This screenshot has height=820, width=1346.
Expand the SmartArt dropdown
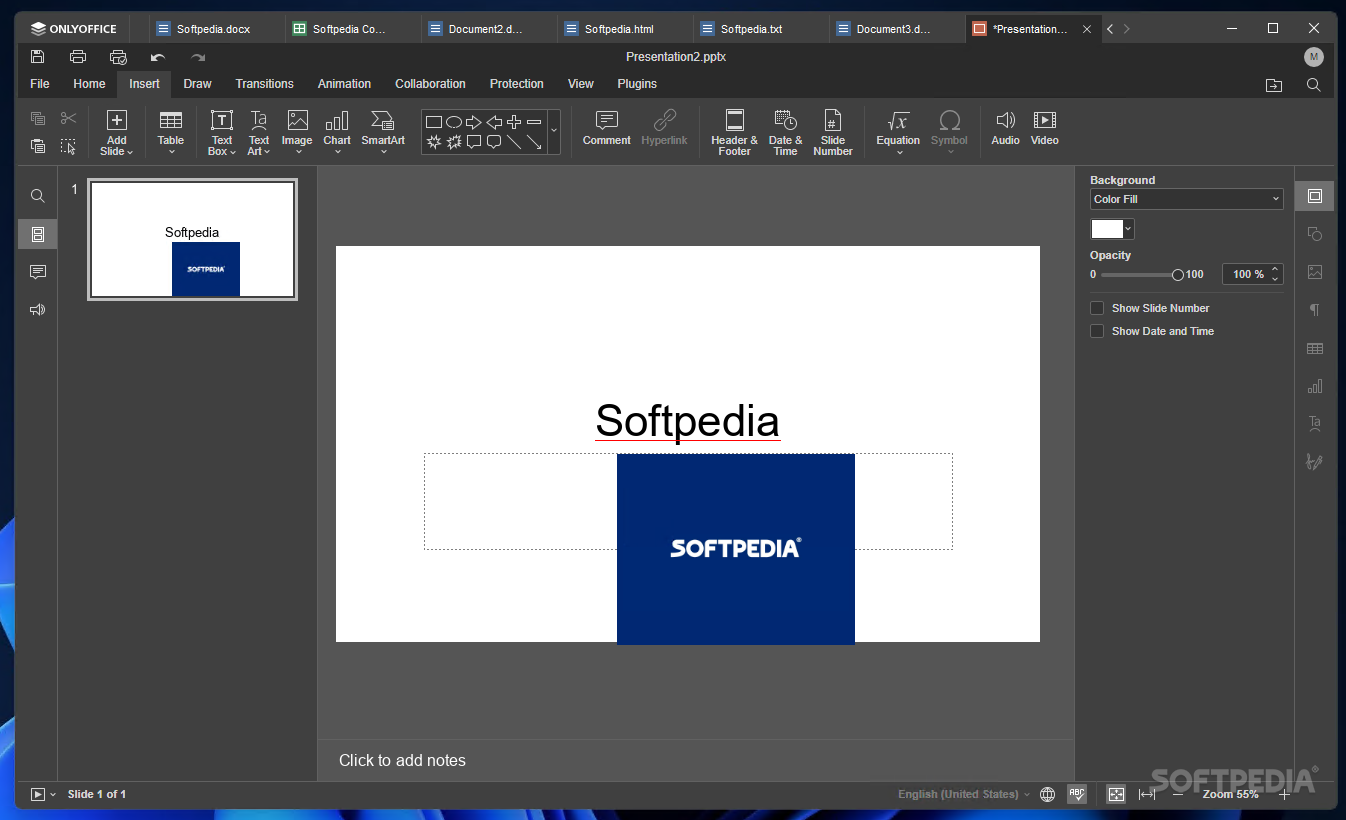383,152
